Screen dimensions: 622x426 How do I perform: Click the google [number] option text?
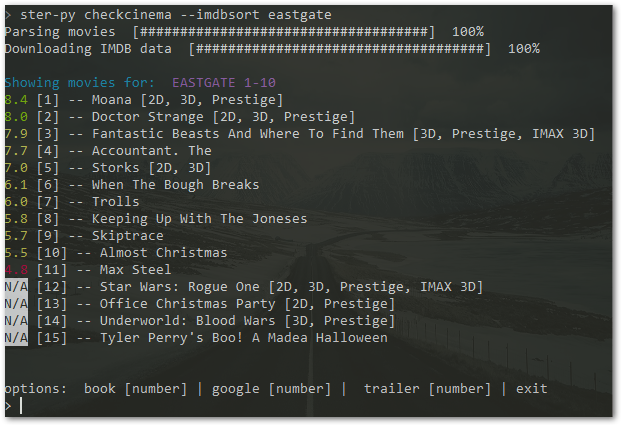(x=271, y=389)
